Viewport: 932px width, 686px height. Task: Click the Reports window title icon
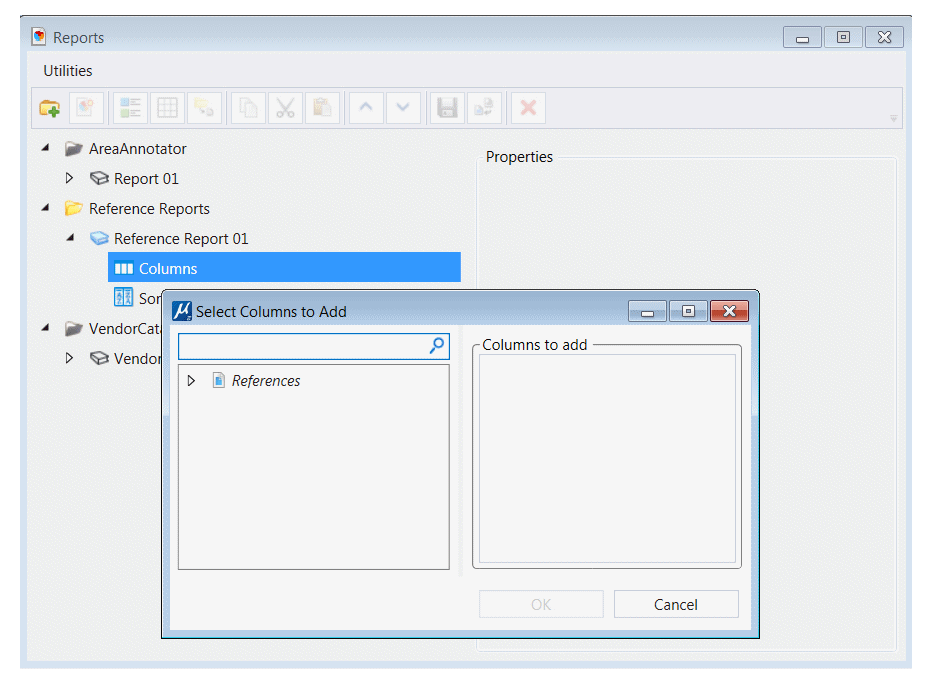point(39,37)
